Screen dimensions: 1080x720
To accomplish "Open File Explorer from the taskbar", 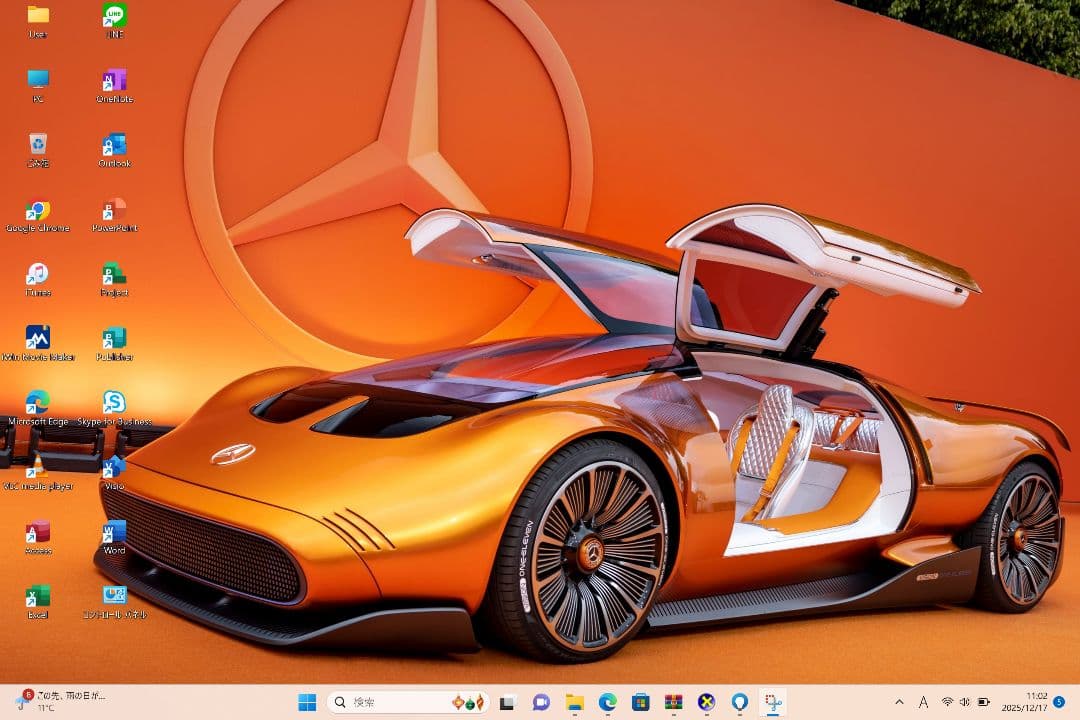I will pos(574,702).
